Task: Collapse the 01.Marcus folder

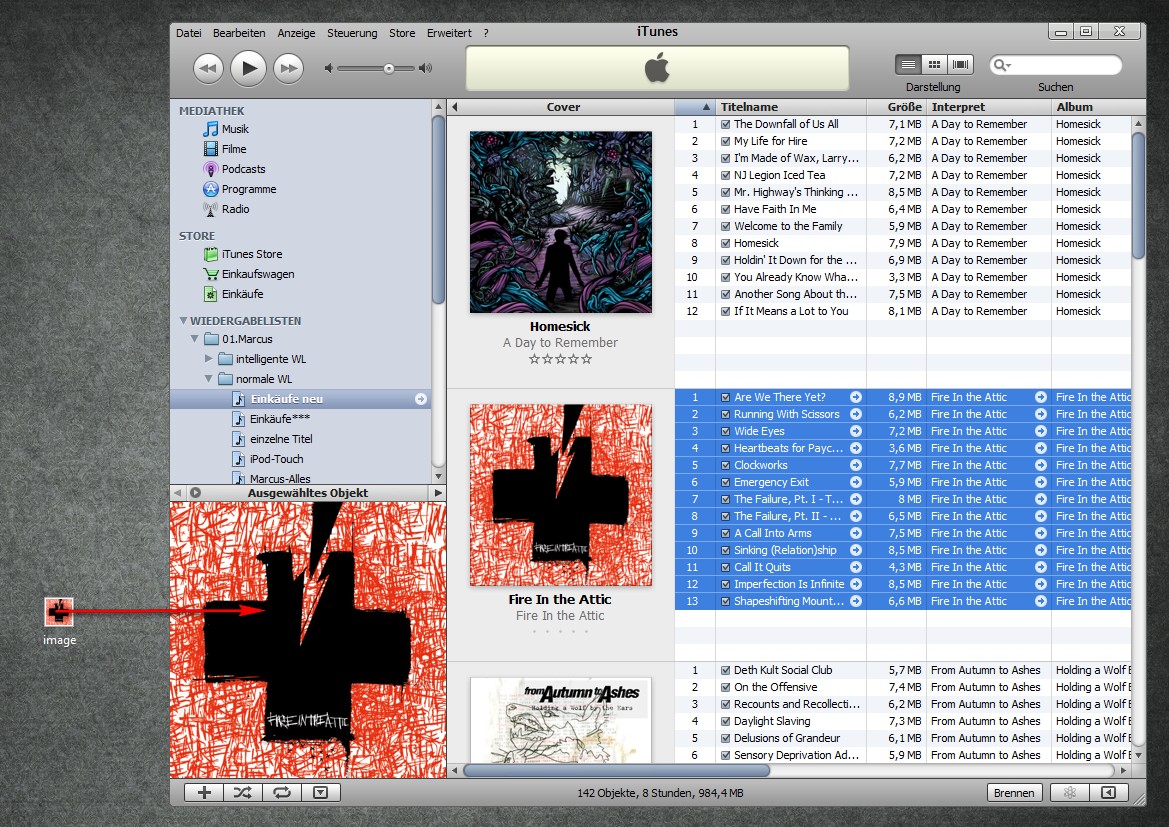Action: (195, 339)
